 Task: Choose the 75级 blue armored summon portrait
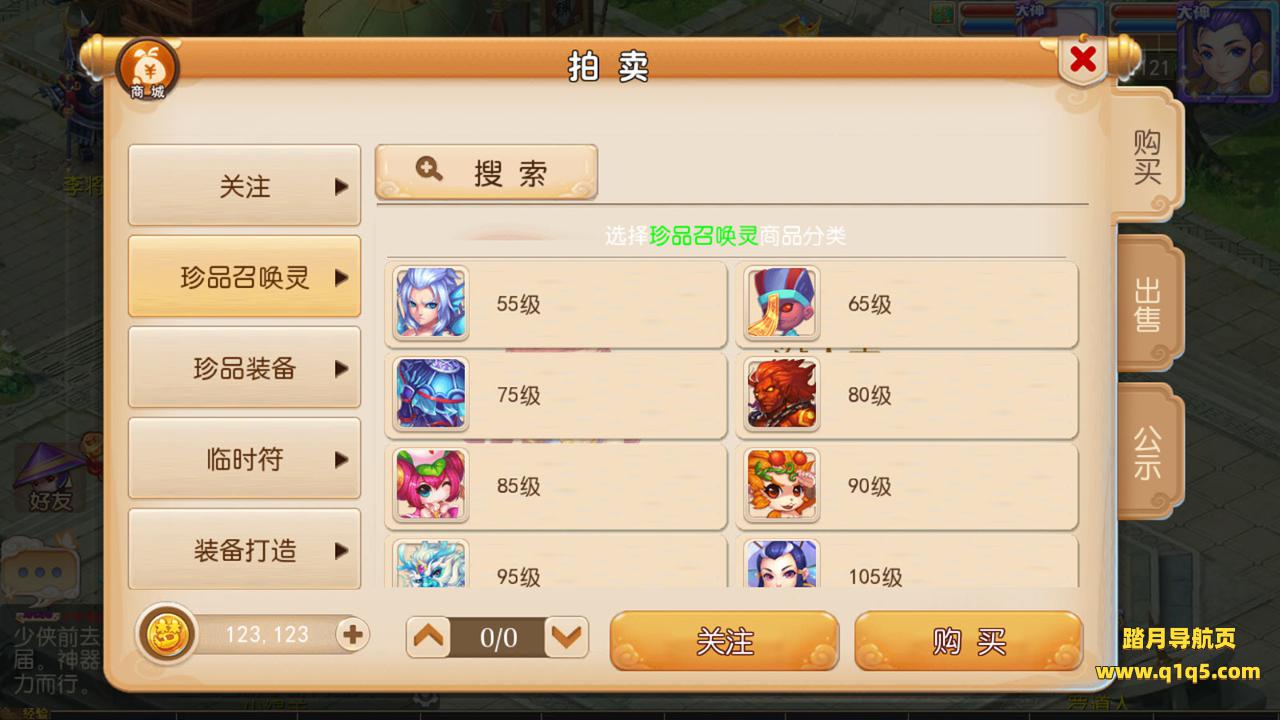click(430, 394)
